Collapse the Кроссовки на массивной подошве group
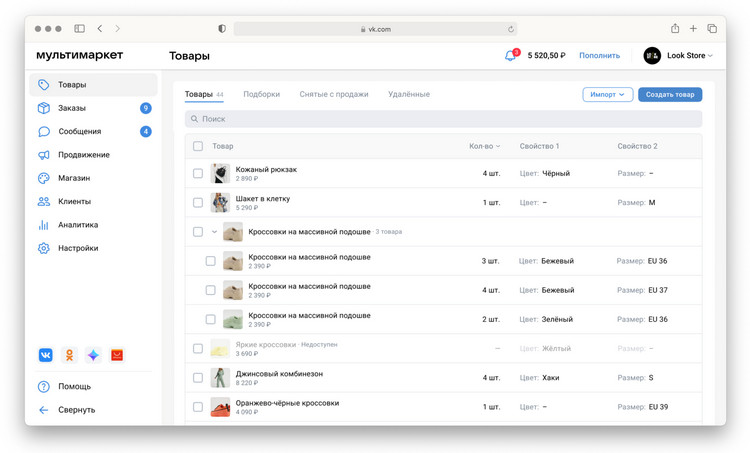The image size is (750, 453). click(214, 232)
